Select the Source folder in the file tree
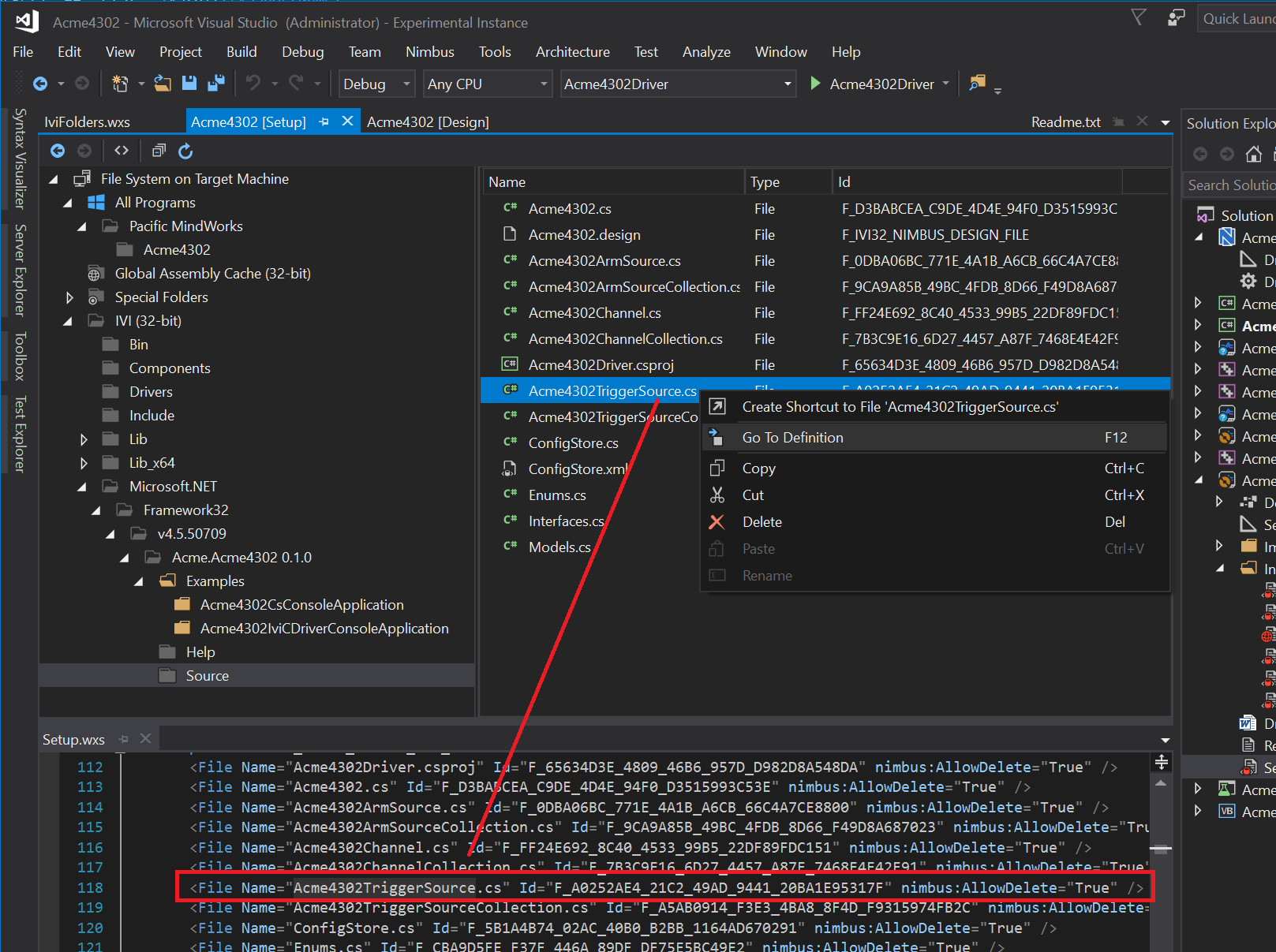Viewport: 1276px width, 952px height. 208,675
